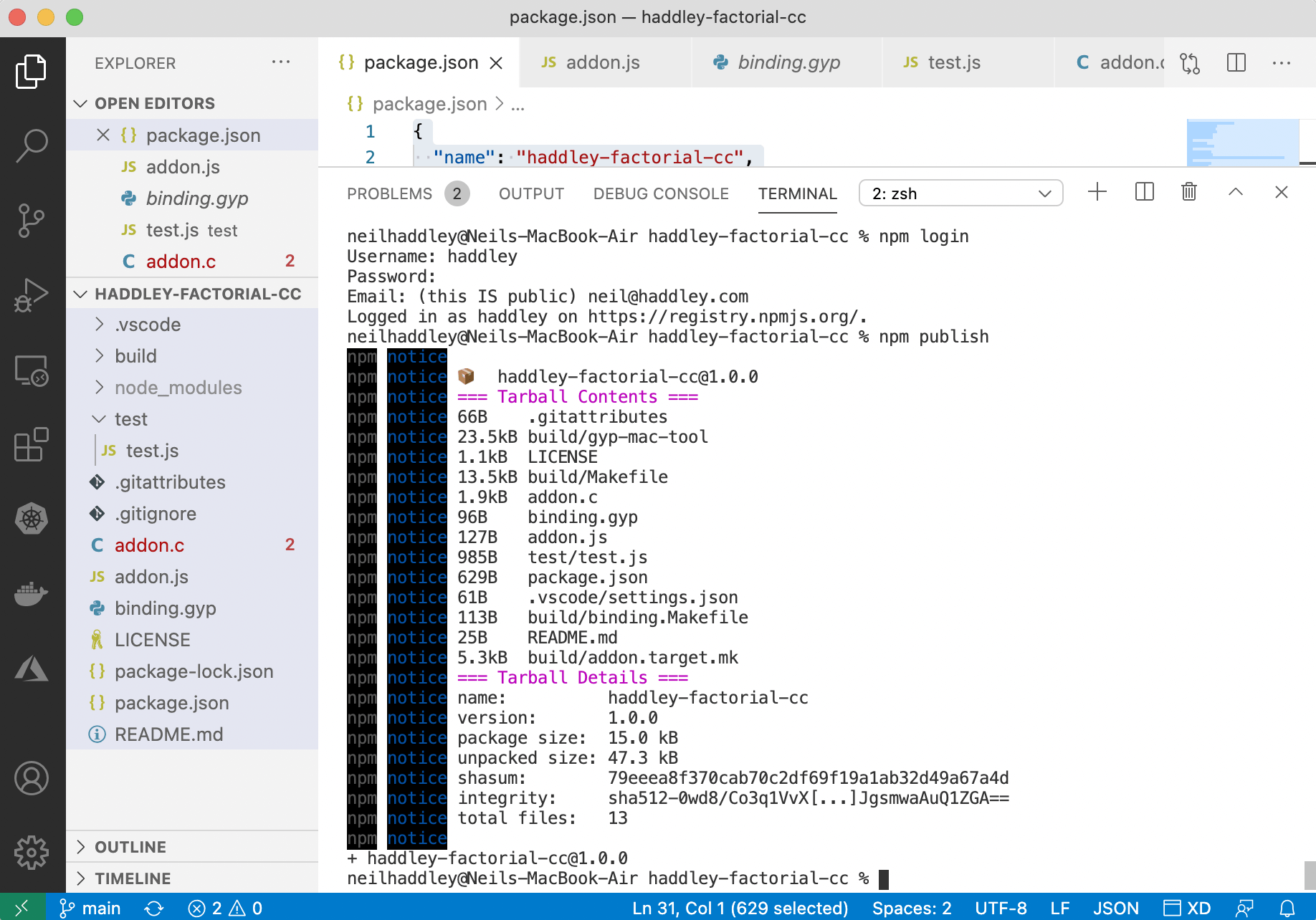Click the editor minimap preview
The image size is (1316, 920).
click(1242, 142)
